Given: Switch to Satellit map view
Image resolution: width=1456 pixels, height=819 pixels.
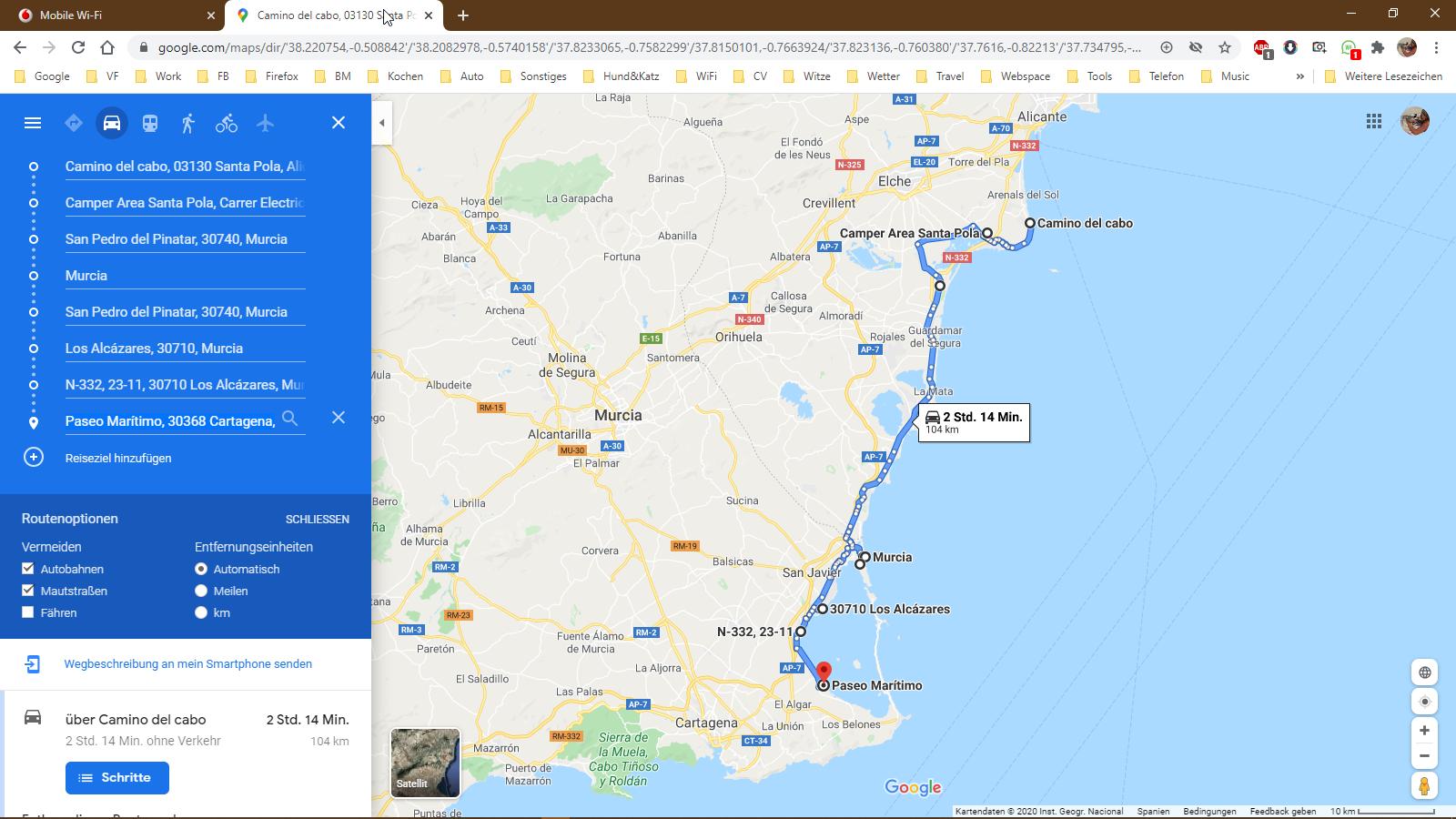Looking at the screenshot, I should point(425,763).
